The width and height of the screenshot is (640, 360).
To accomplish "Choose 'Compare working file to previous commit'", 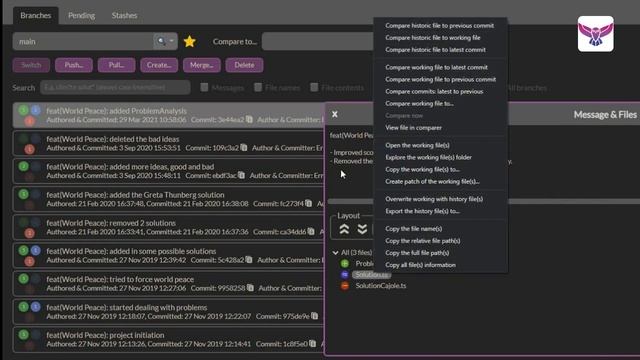I will coord(440,80).
